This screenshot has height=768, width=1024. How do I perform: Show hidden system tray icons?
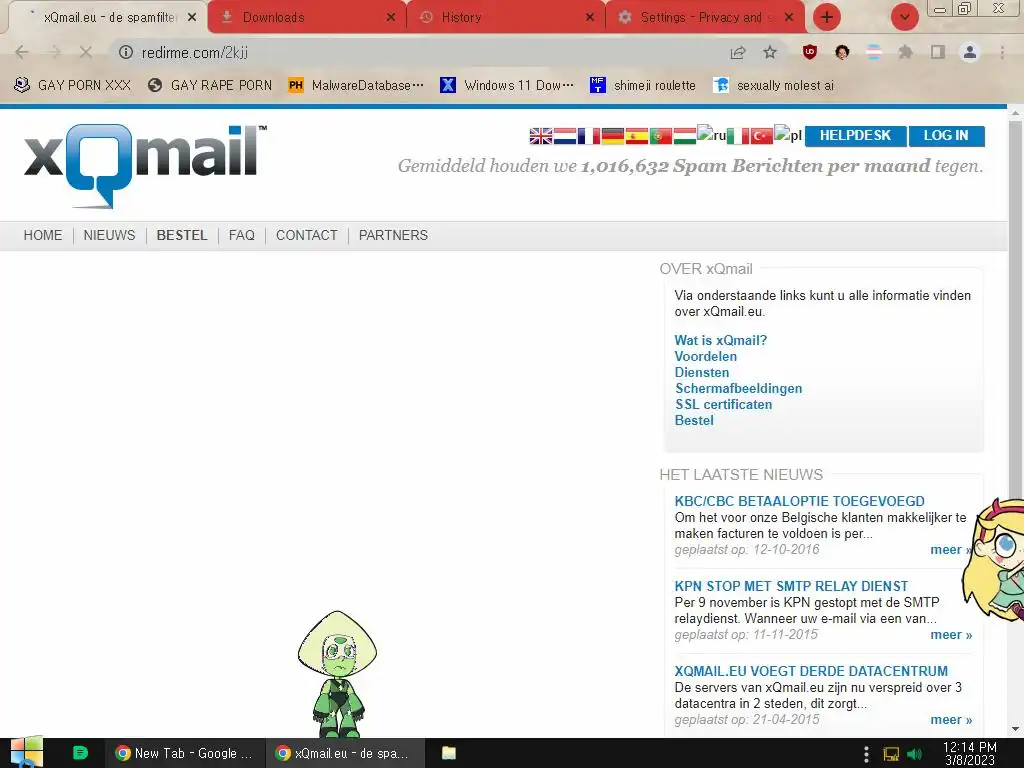(x=866, y=754)
